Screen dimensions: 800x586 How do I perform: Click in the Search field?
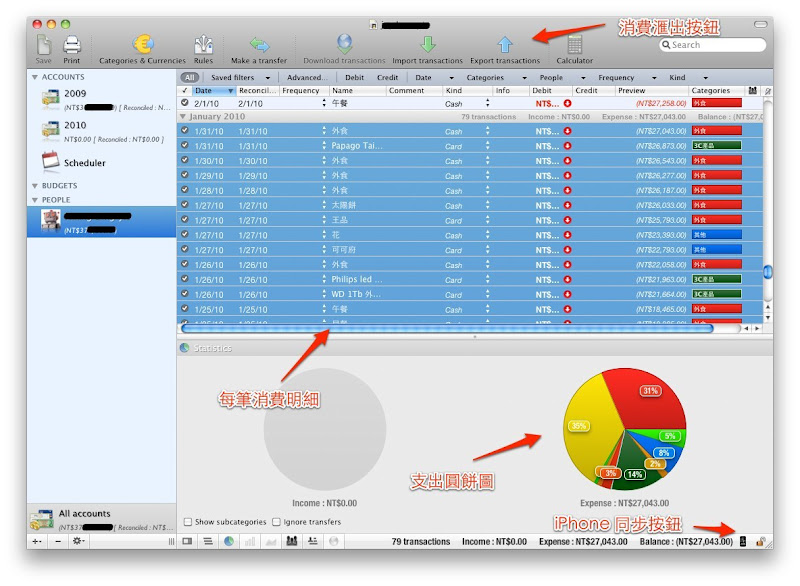[x=713, y=45]
